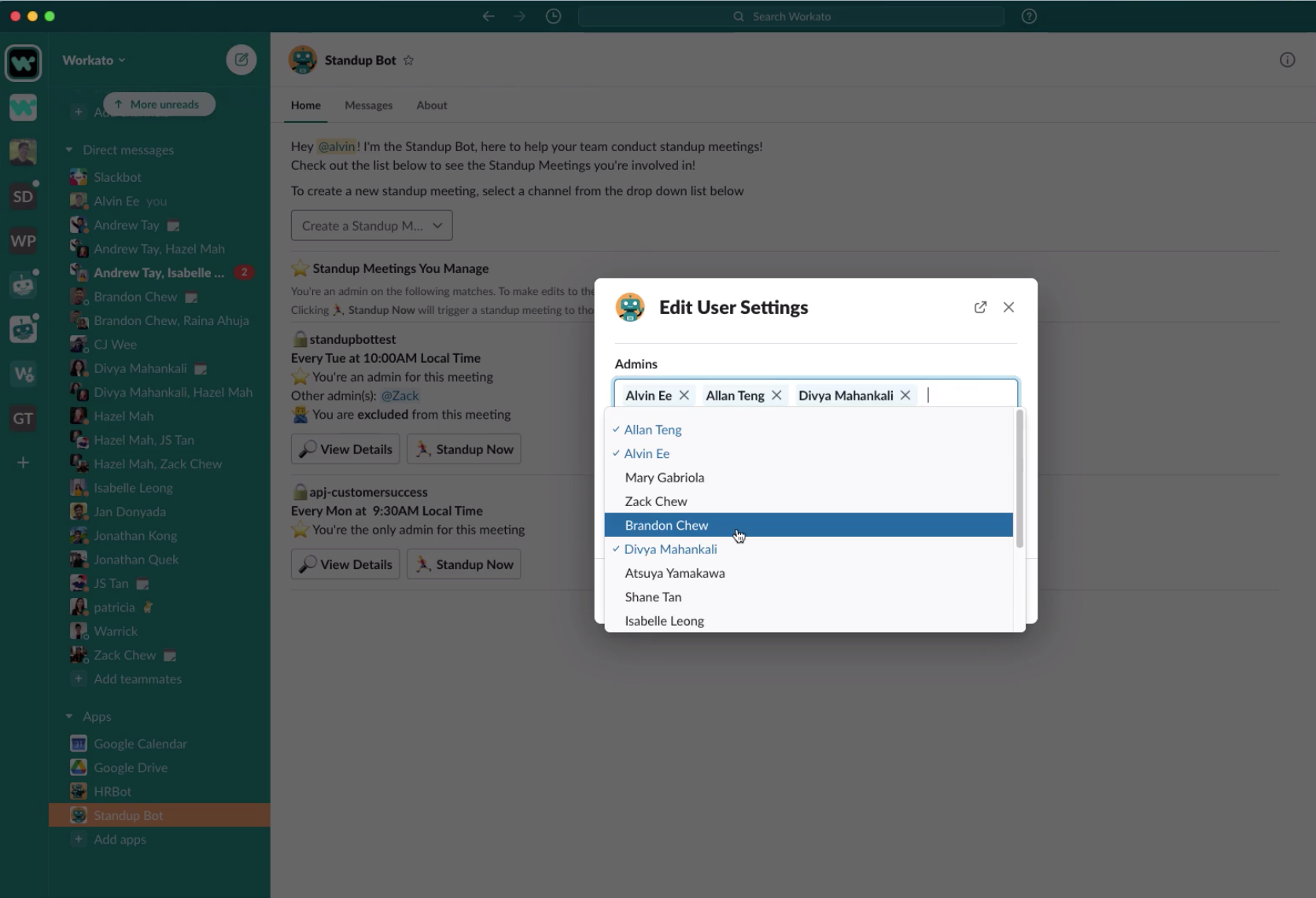Open the history clock icon
The width and height of the screenshot is (1316, 898).
pos(554,16)
